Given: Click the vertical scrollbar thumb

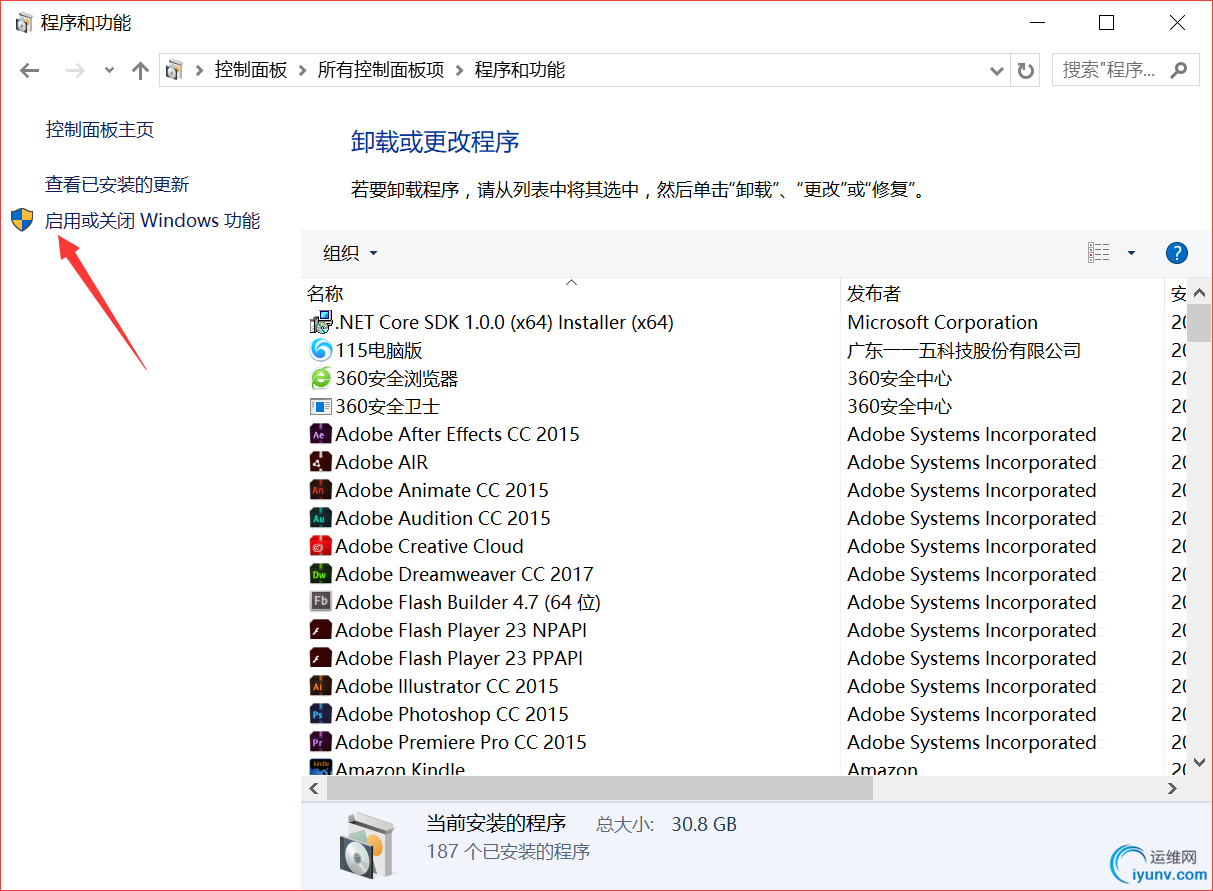Looking at the screenshot, I should click(x=1199, y=323).
